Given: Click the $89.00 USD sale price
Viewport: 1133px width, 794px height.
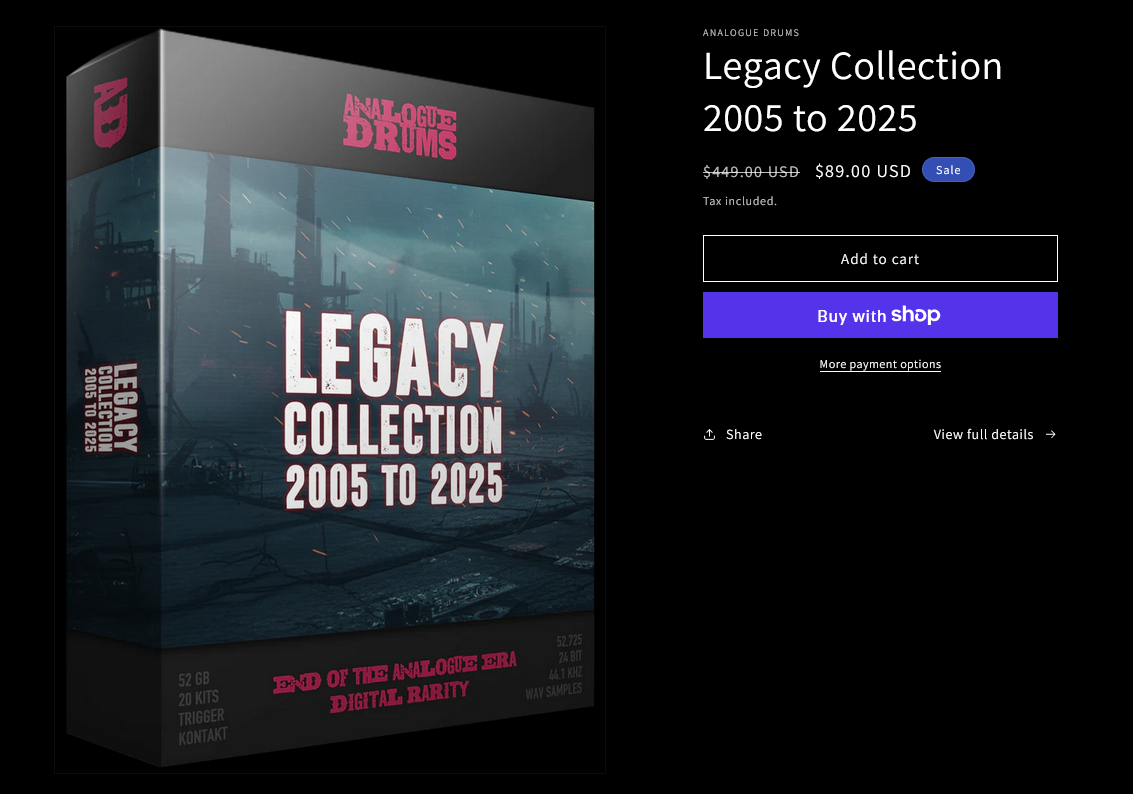Looking at the screenshot, I should 863,171.
